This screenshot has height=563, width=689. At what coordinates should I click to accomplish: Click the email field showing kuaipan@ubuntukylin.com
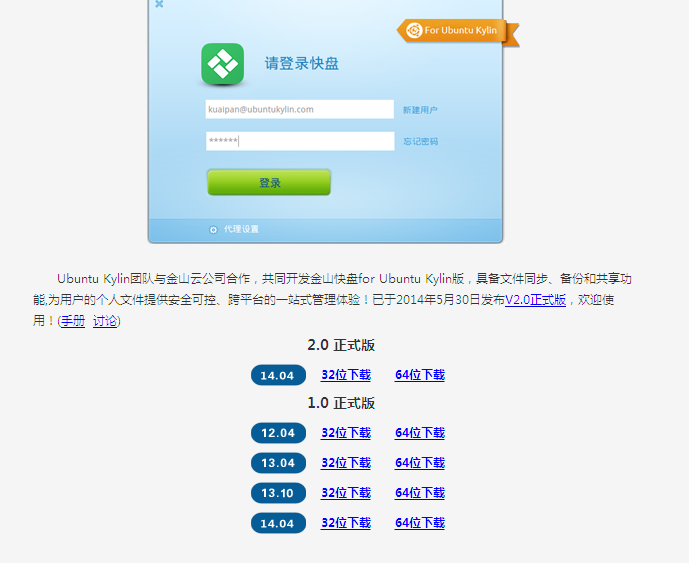click(x=300, y=109)
